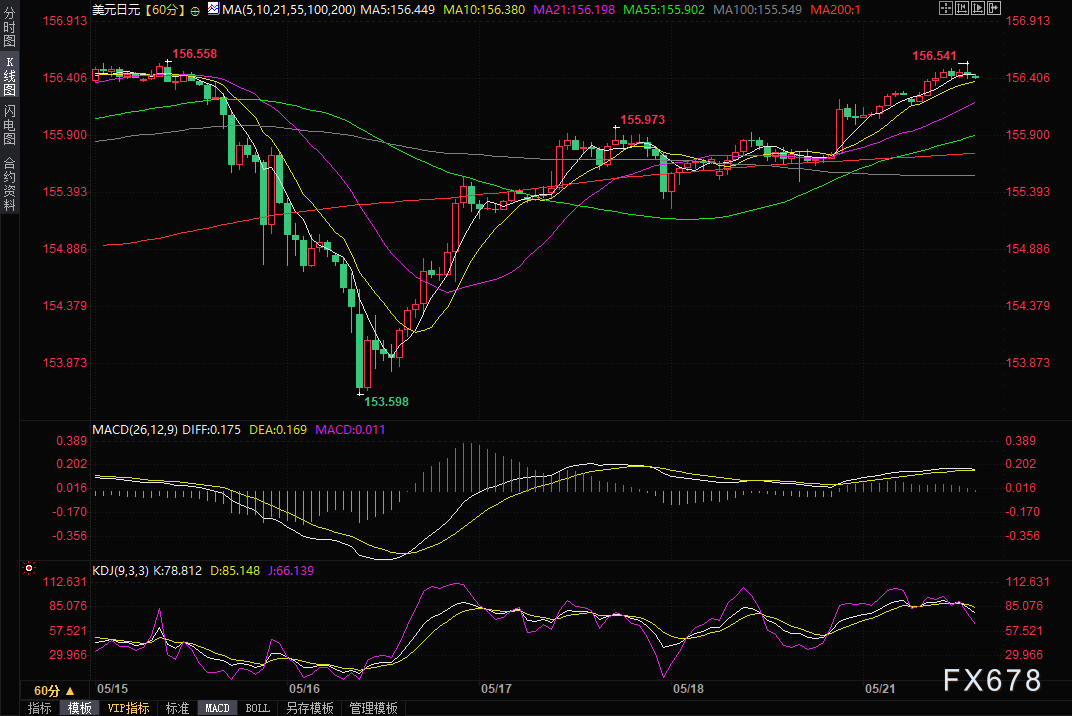Click the MA10:156.380 value
The width and height of the screenshot is (1072, 716).
click(484, 10)
